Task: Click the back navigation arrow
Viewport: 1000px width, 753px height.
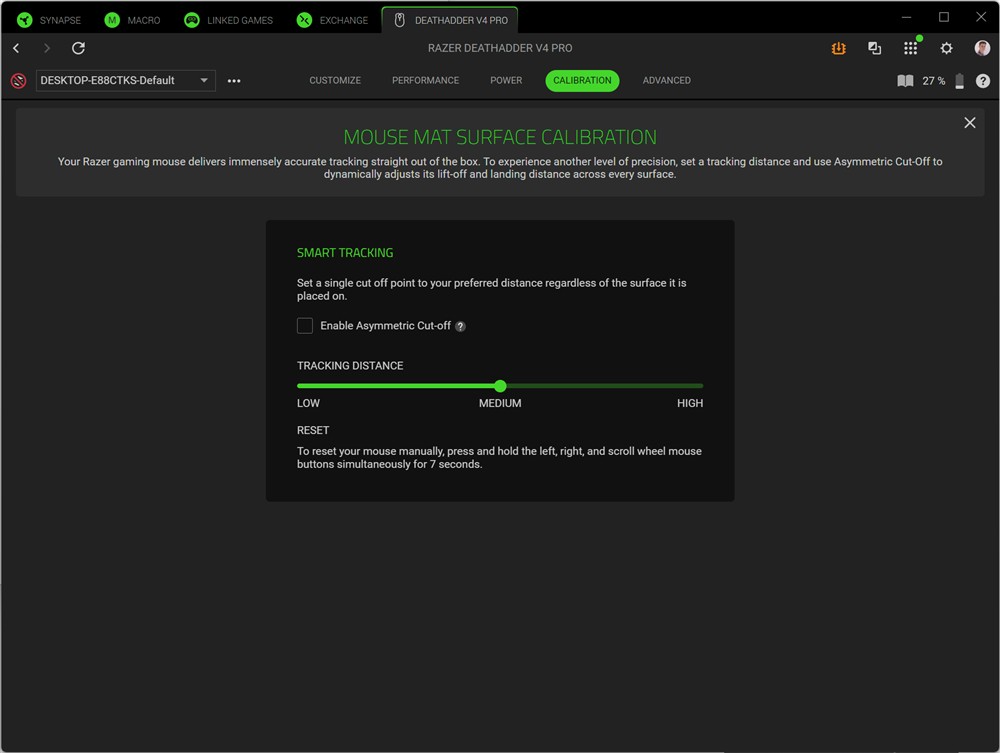Action: (x=17, y=48)
